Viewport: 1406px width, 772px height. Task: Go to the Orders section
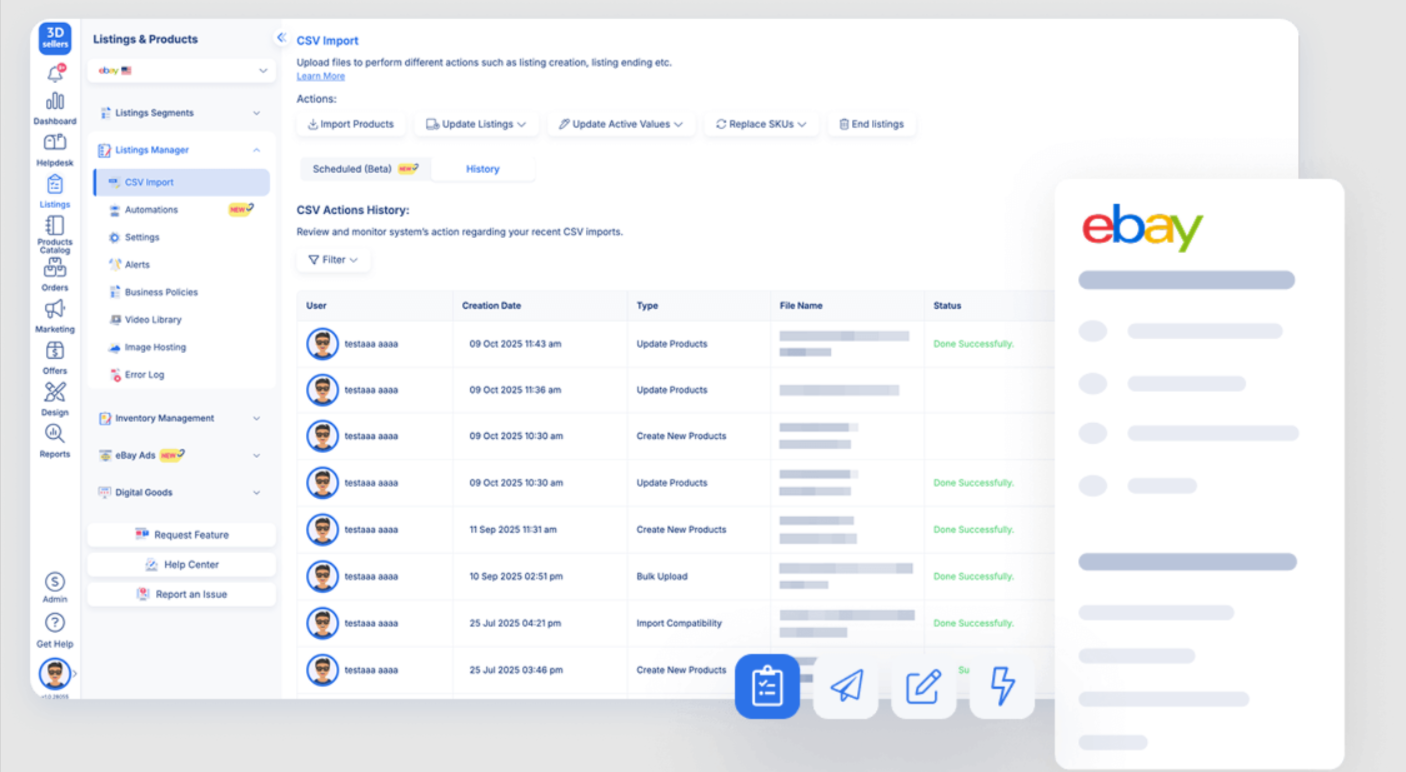coord(55,267)
